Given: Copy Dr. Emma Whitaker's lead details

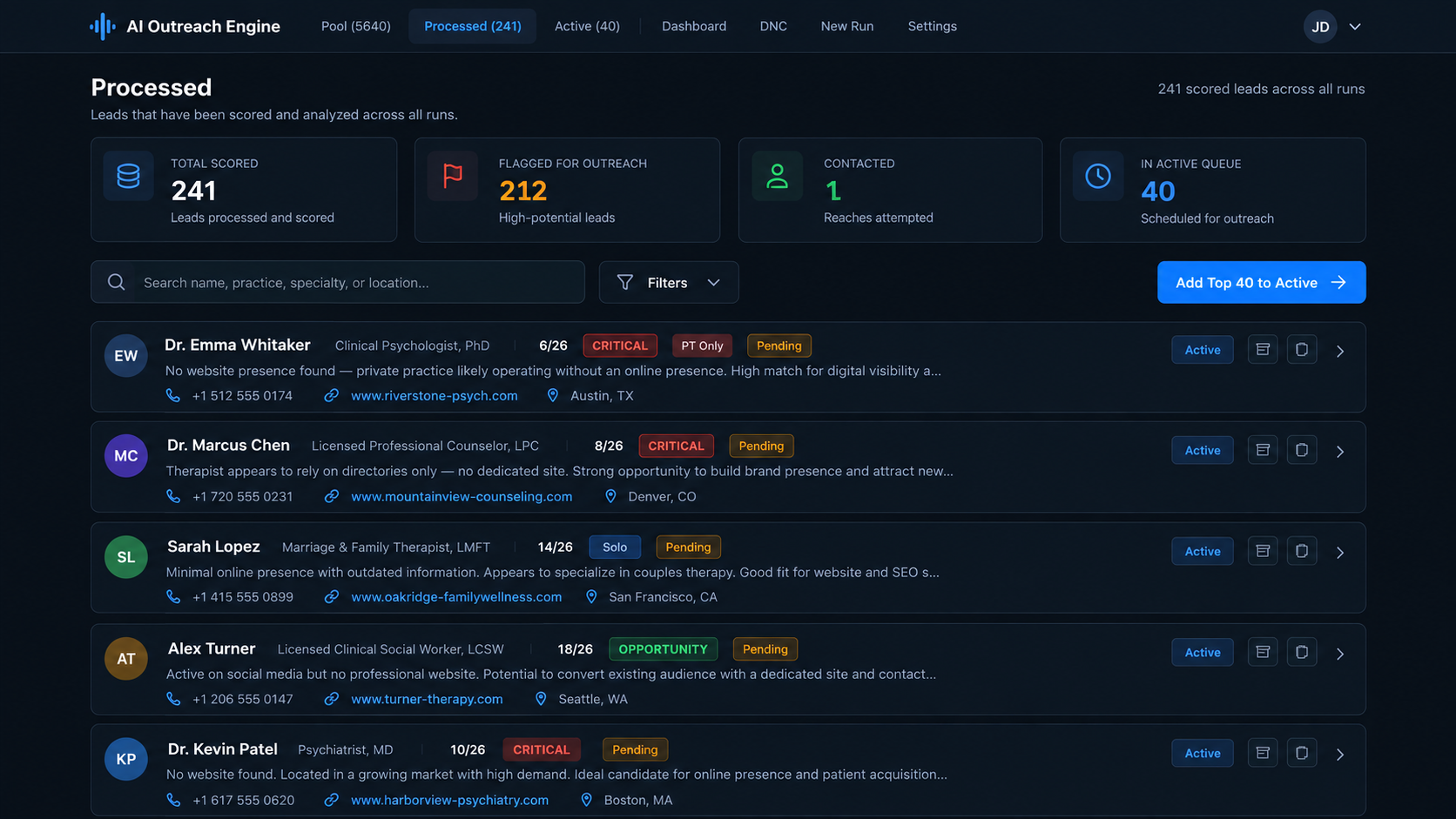Looking at the screenshot, I should (1302, 350).
